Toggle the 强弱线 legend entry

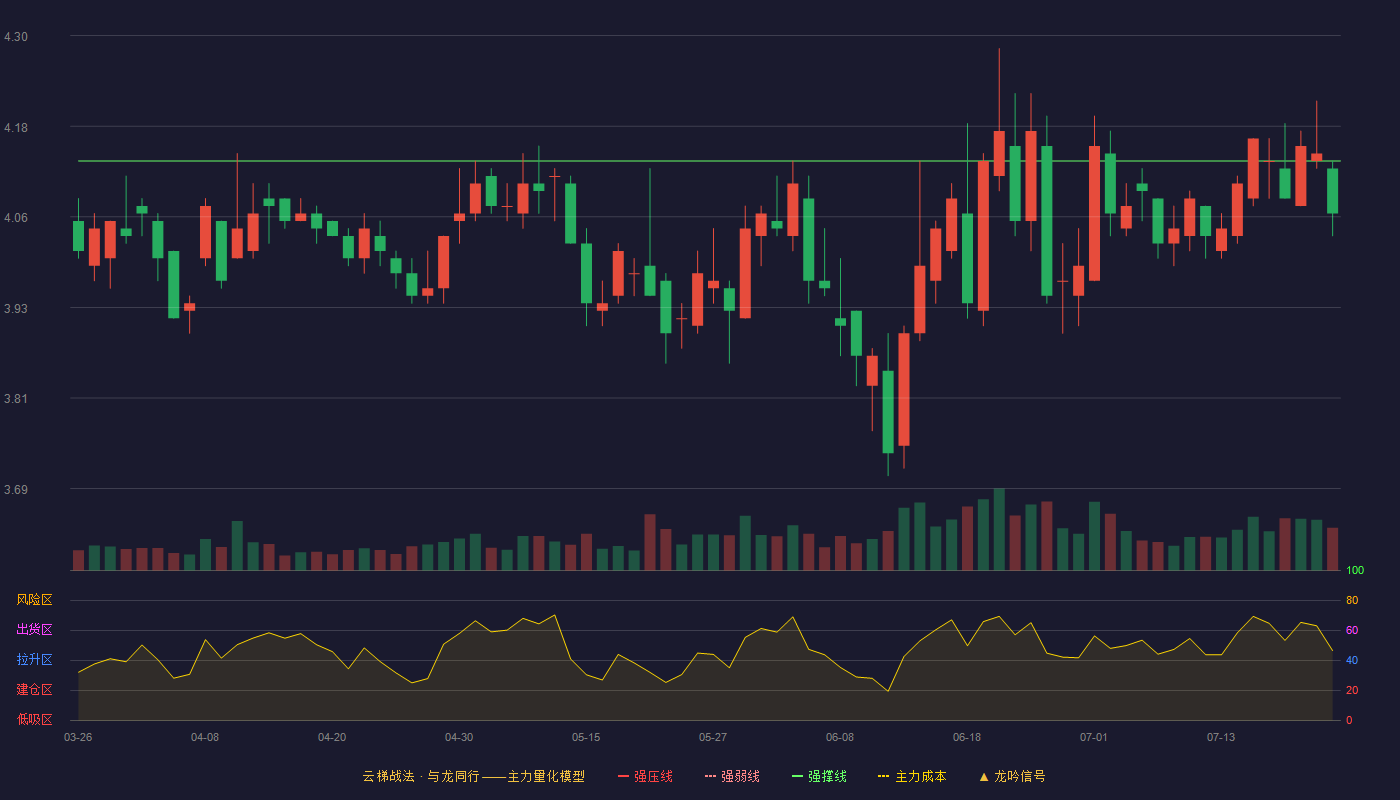click(732, 776)
